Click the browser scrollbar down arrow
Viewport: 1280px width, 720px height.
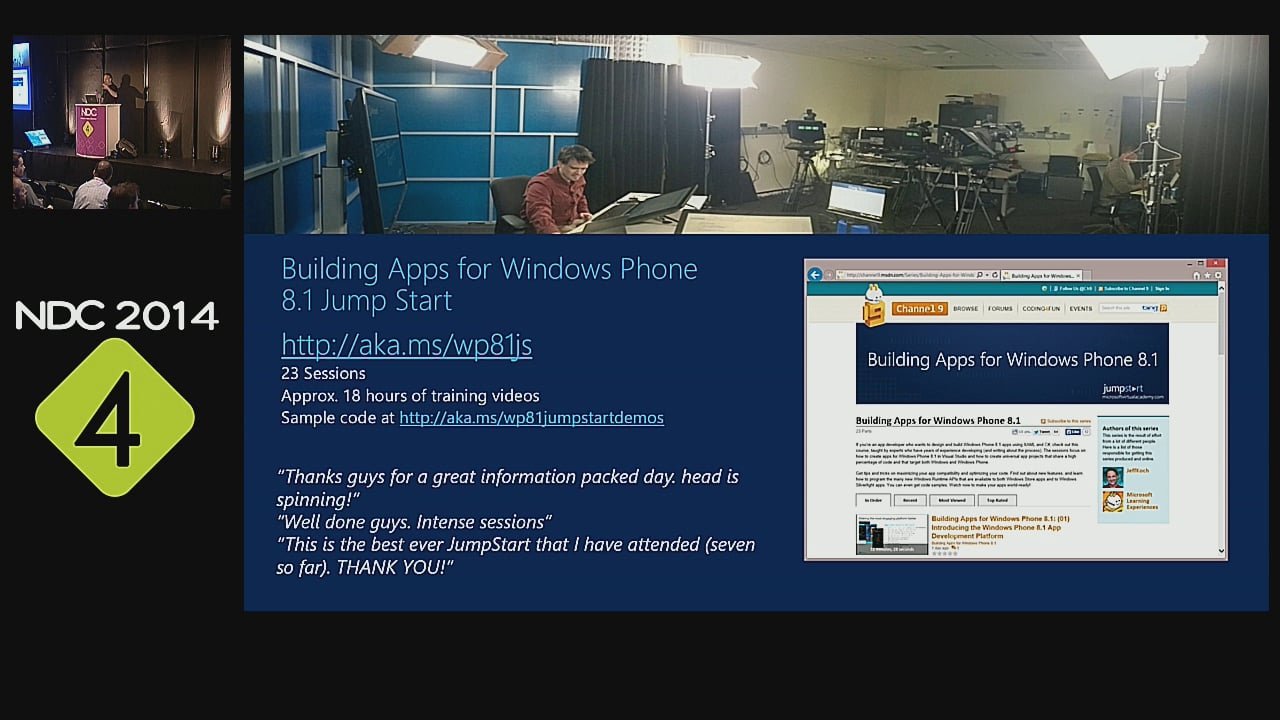(x=1221, y=551)
